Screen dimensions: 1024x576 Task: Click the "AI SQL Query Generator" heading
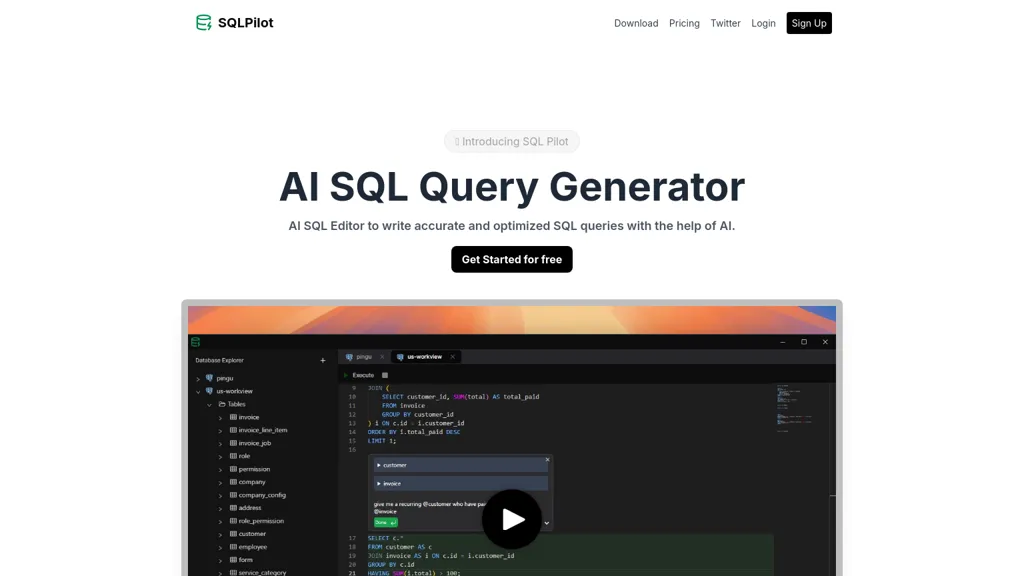pos(512,187)
